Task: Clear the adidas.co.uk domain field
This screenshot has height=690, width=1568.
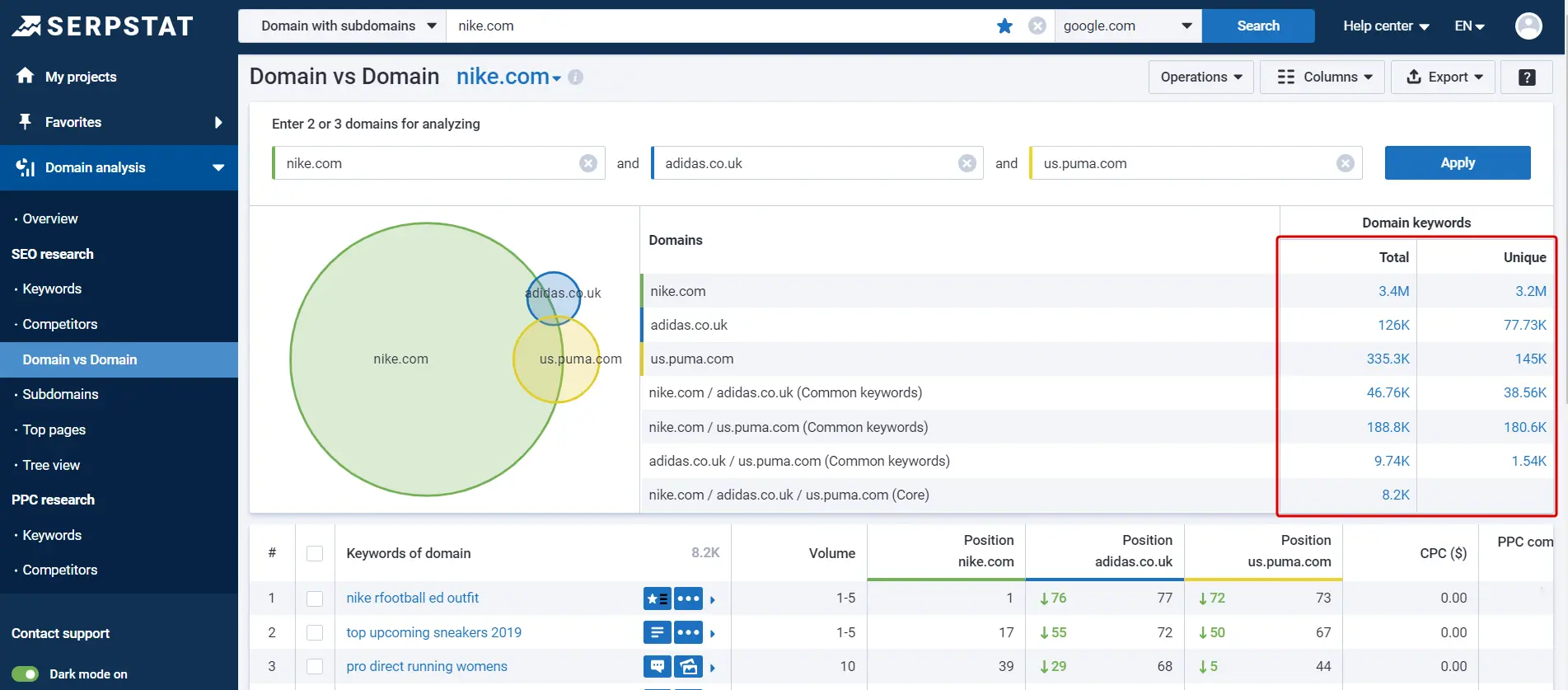Action: point(967,163)
